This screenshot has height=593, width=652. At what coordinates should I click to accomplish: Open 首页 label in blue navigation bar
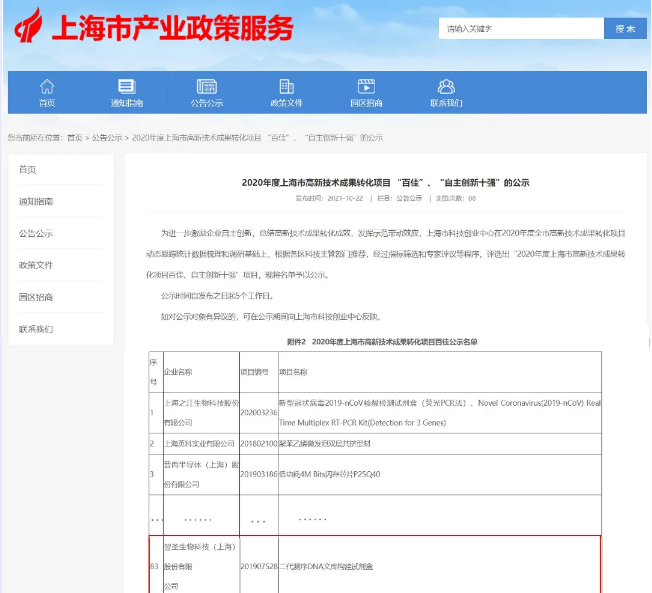point(47,103)
